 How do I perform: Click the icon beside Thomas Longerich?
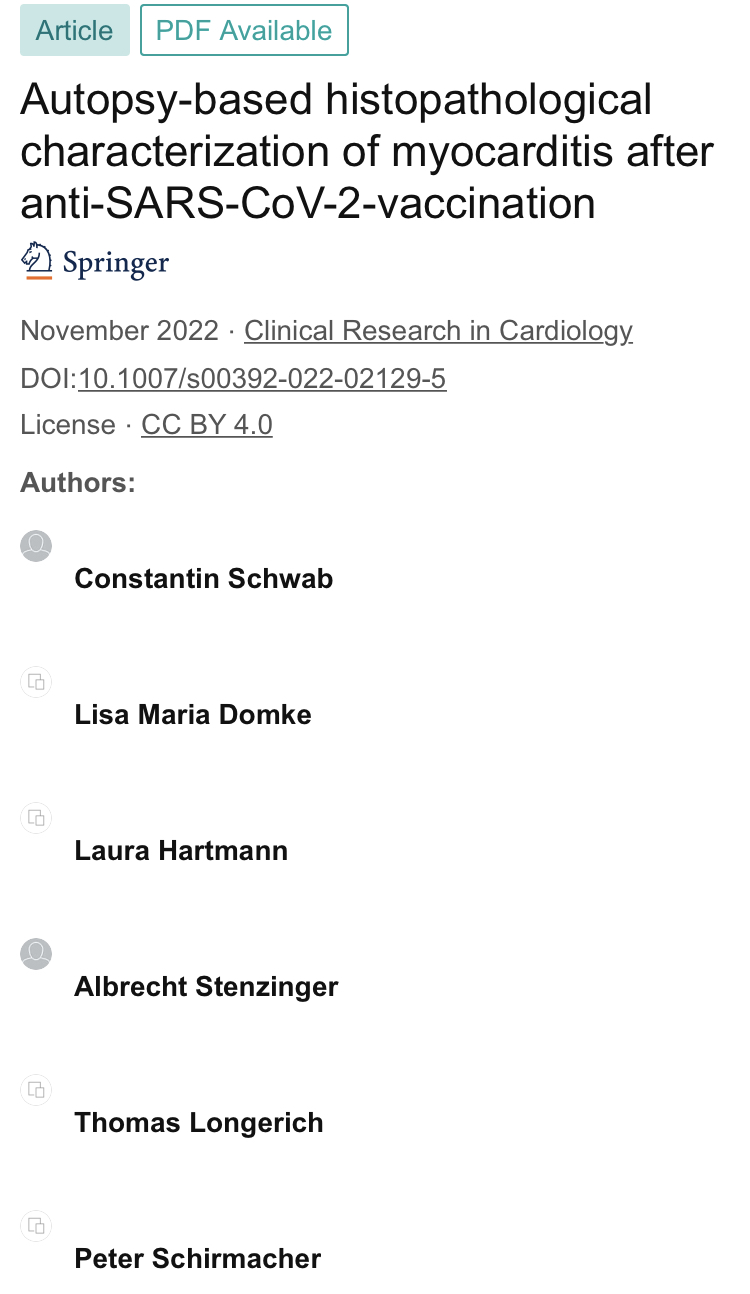36,1090
